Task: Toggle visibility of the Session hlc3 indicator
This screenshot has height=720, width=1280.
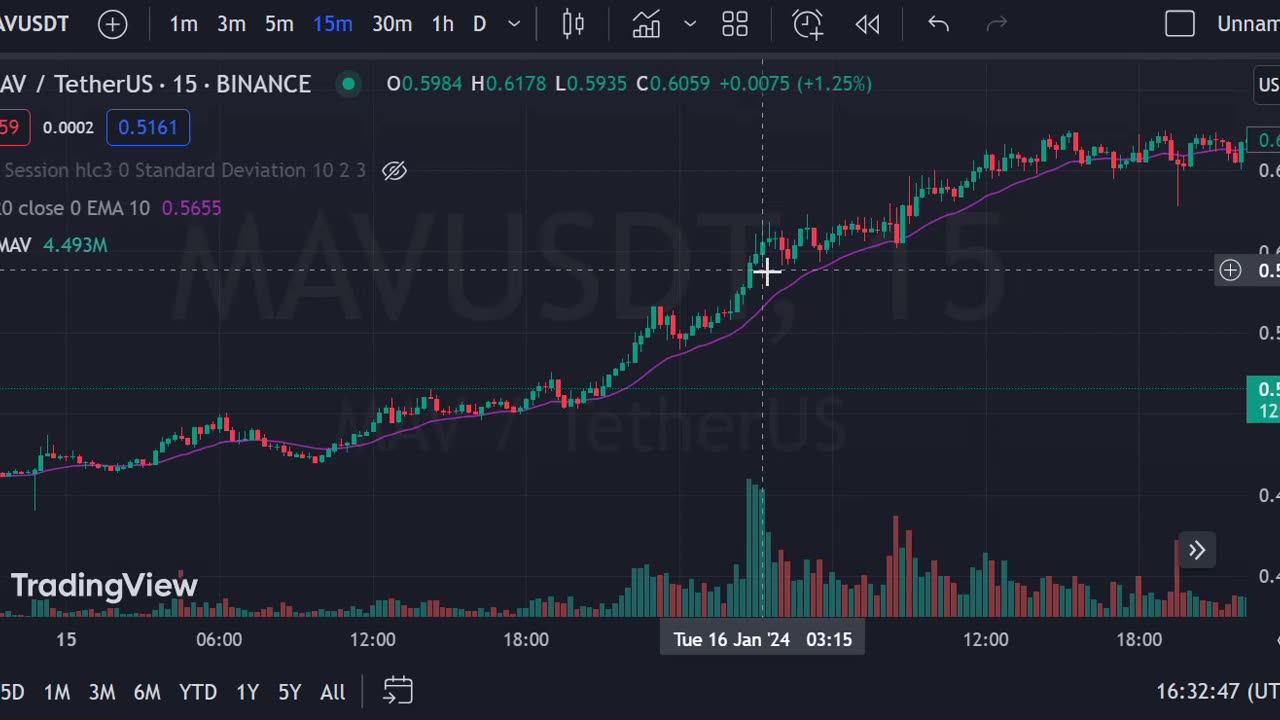Action: point(395,171)
